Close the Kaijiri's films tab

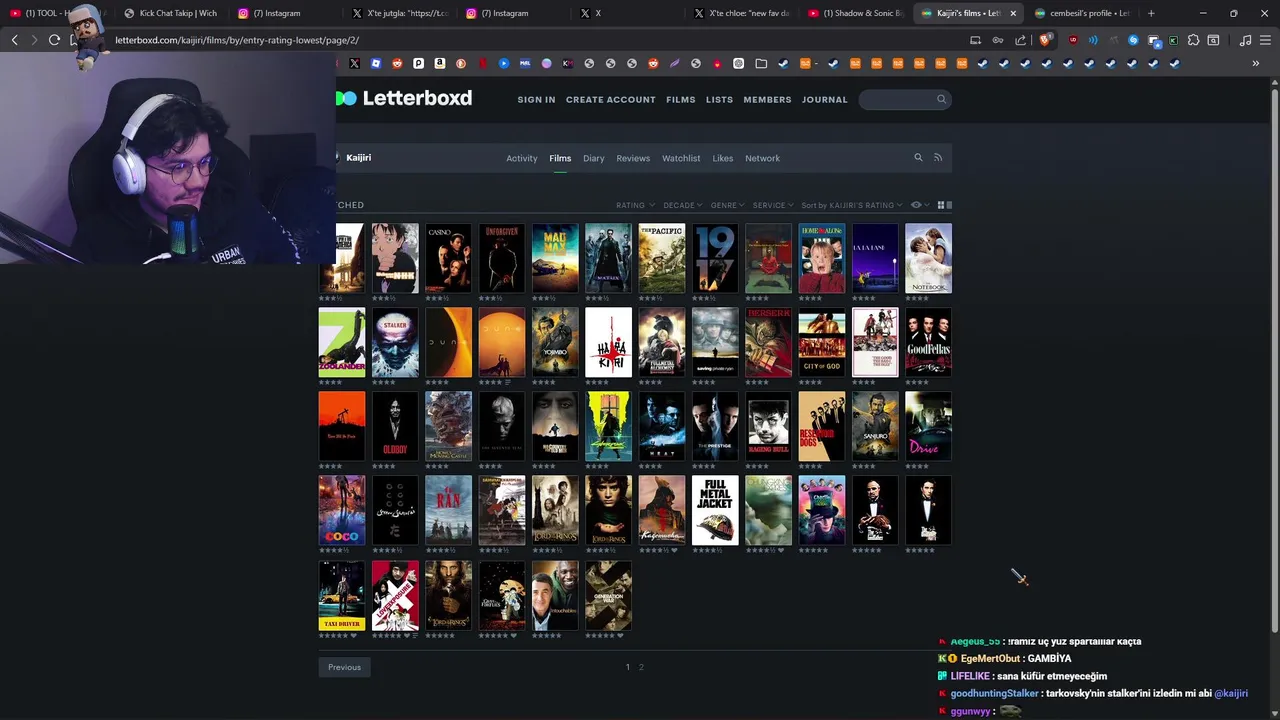[x=1013, y=13]
